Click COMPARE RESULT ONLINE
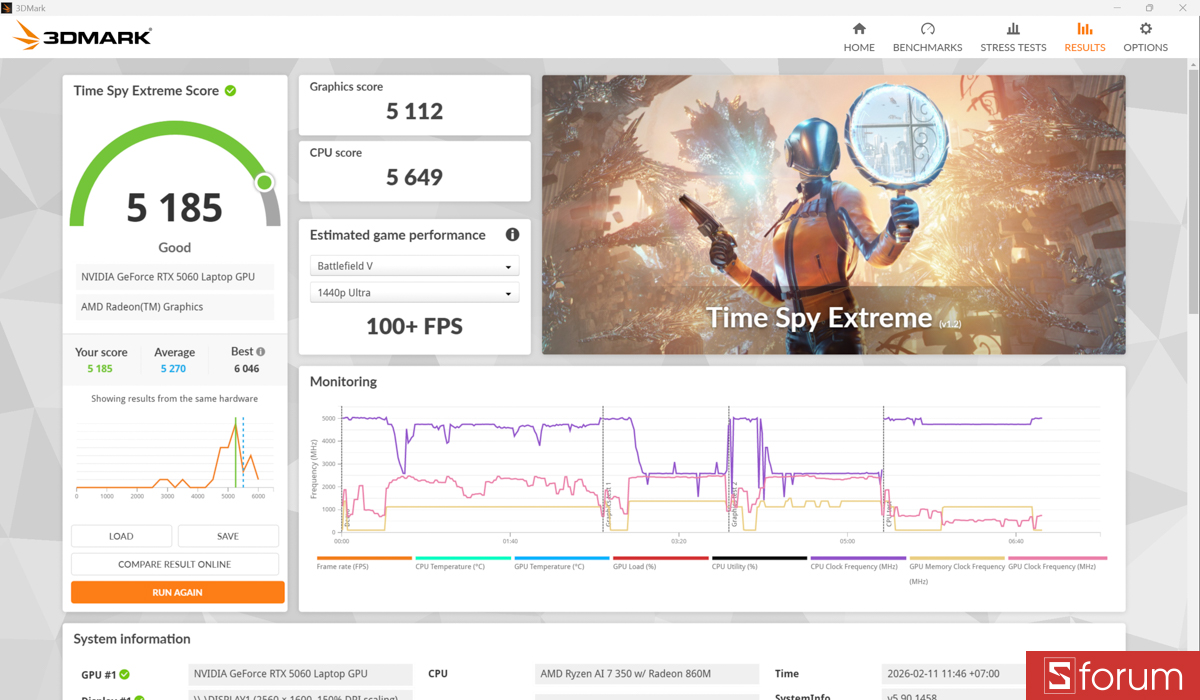 pyautogui.click(x=177, y=563)
